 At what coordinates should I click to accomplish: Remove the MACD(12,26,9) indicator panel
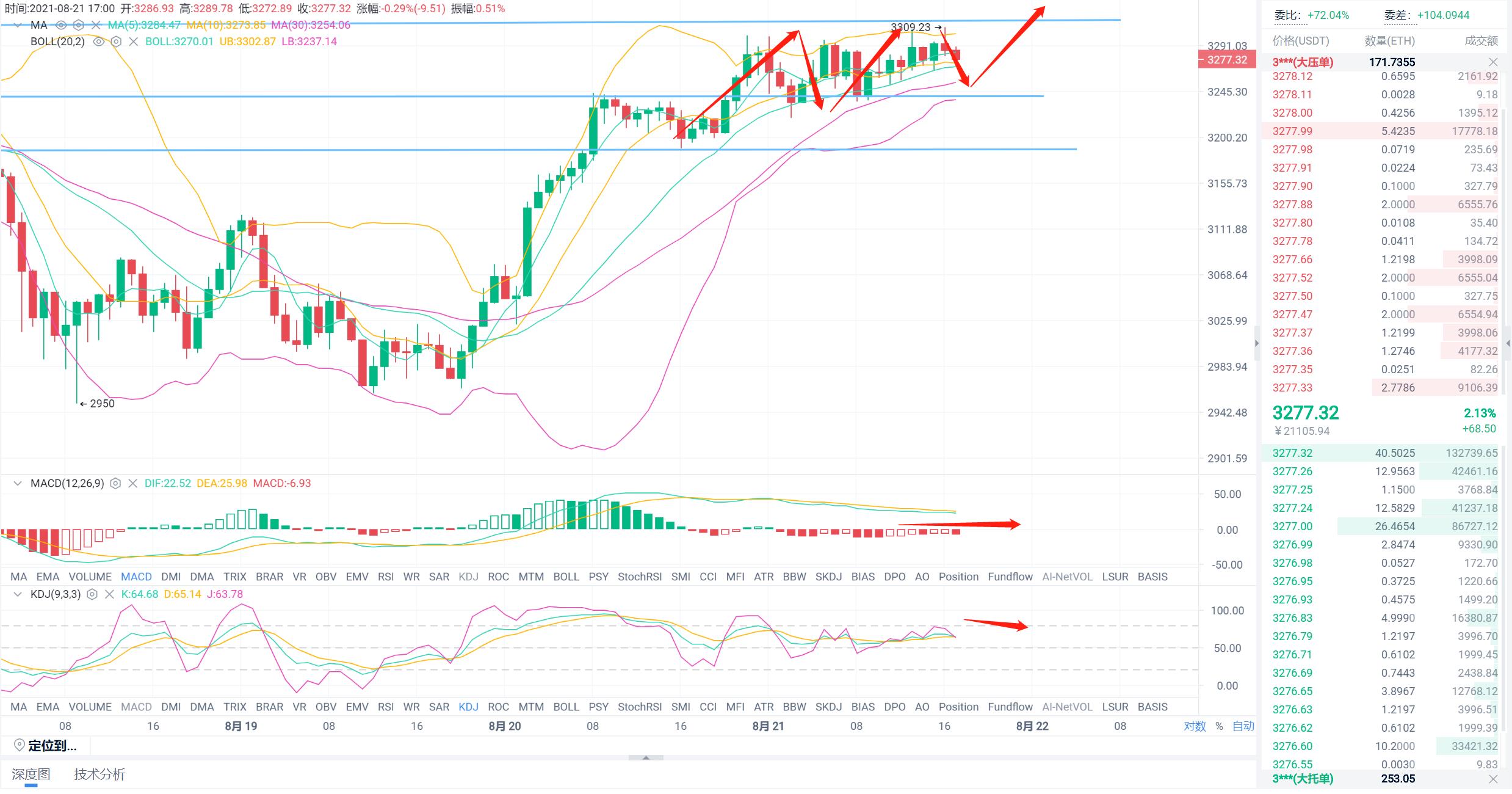(132, 483)
